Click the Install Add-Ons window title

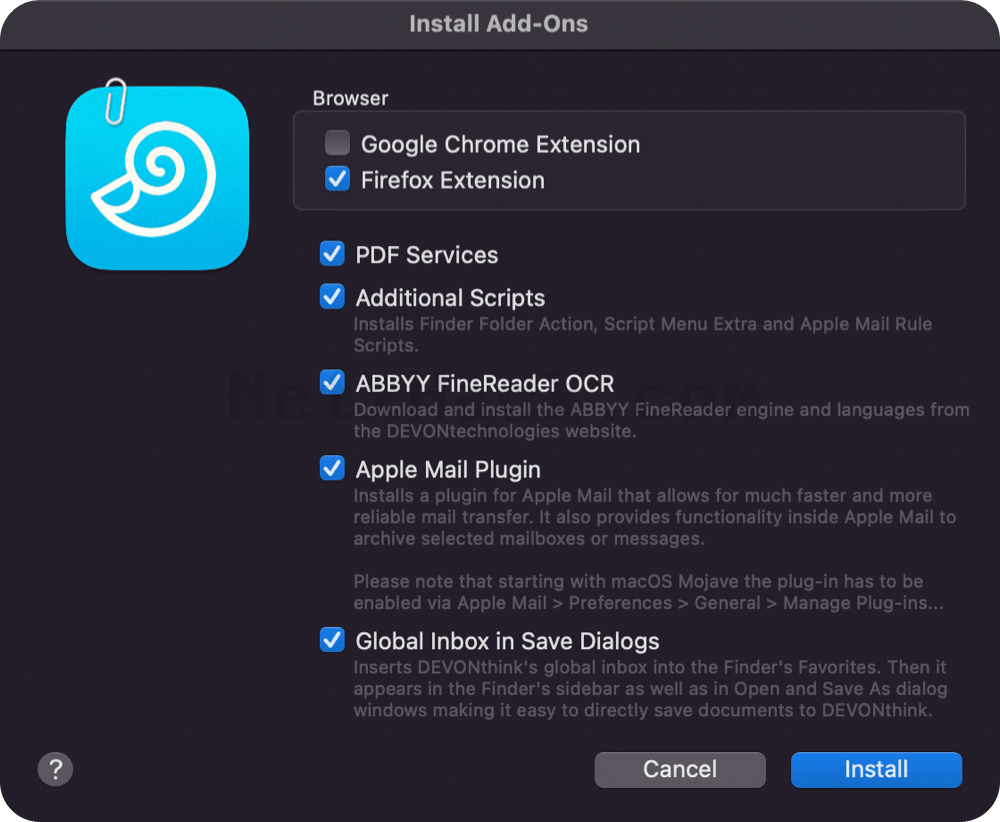pyautogui.click(x=499, y=24)
